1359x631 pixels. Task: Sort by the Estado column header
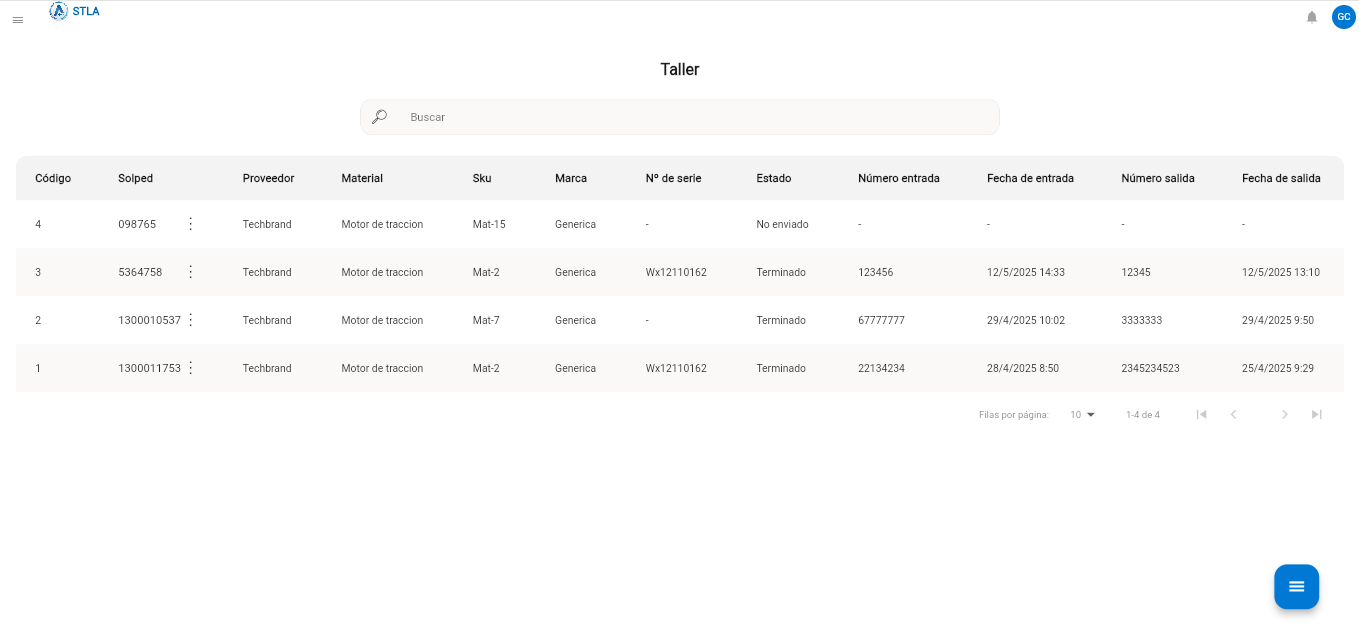(774, 178)
